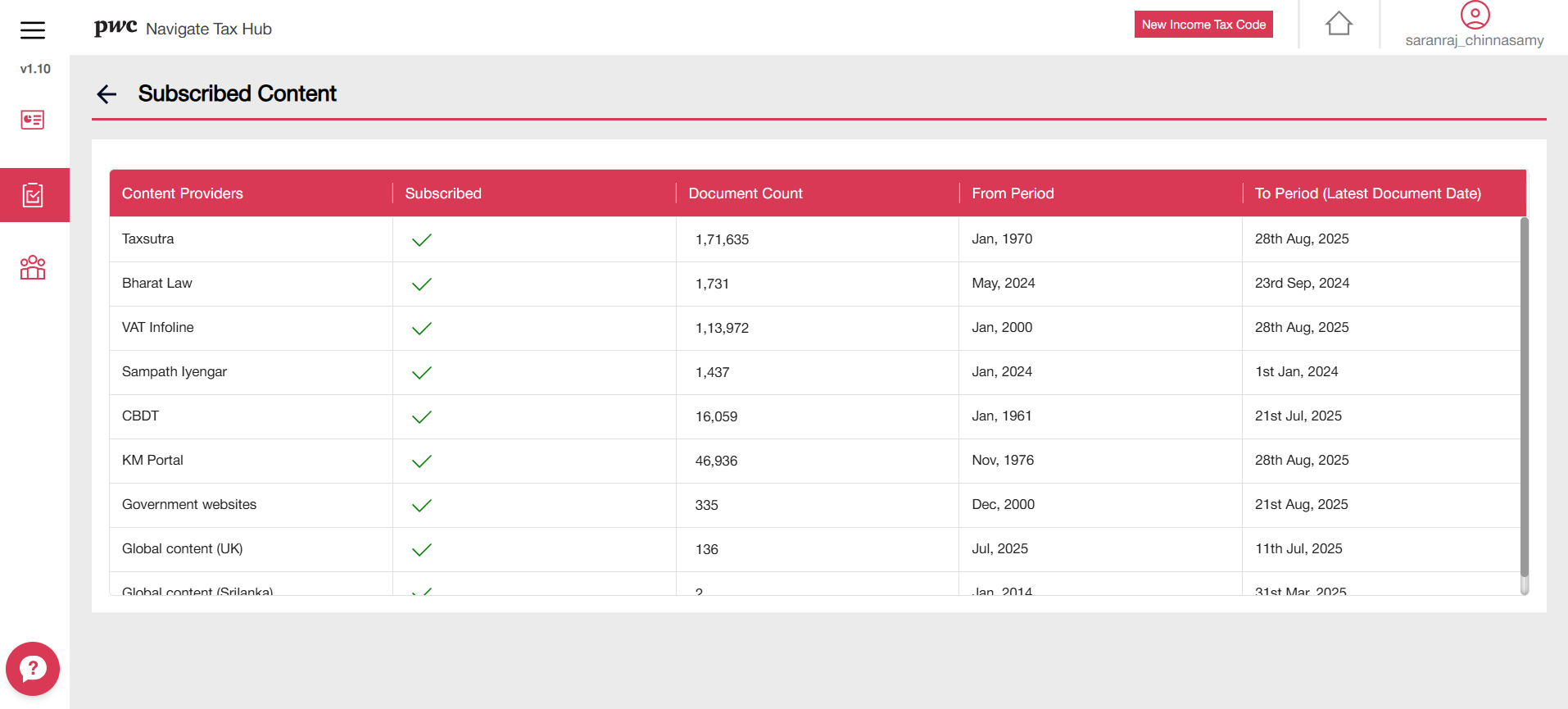Go back using the left arrow

[x=106, y=94]
